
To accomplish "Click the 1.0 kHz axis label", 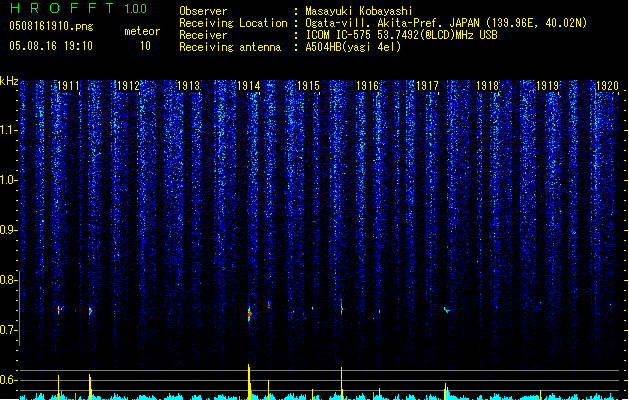I will [9, 180].
